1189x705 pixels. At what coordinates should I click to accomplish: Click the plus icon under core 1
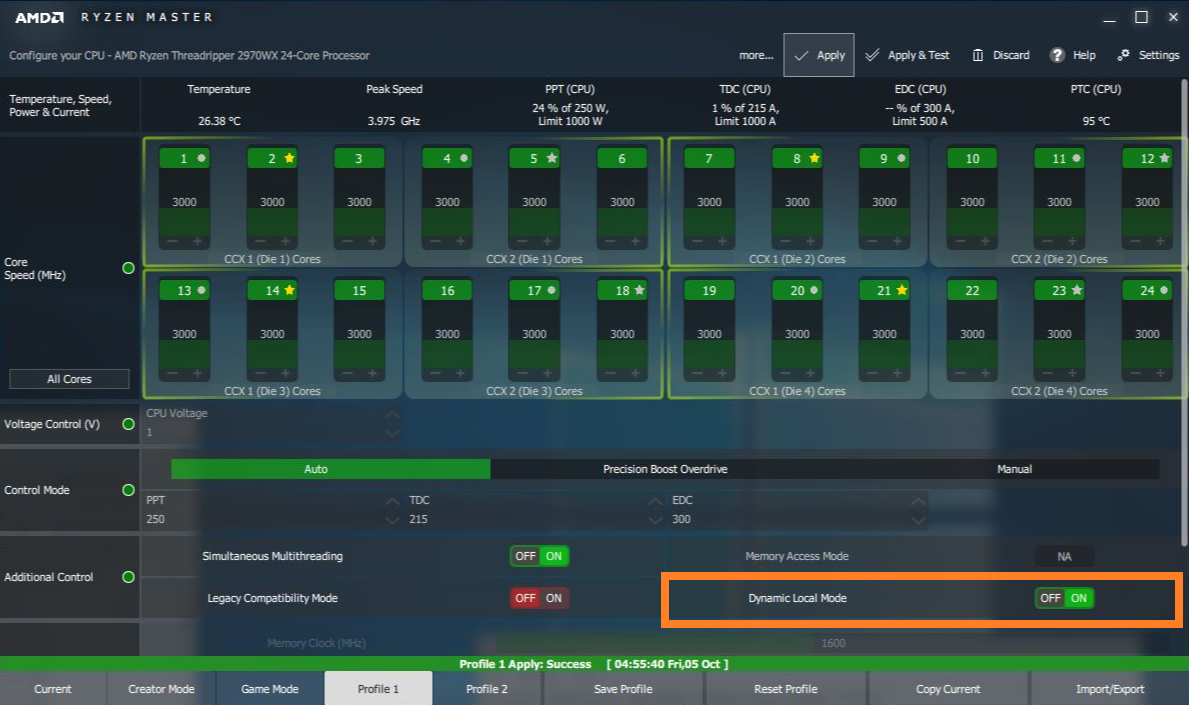click(x=196, y=242)
